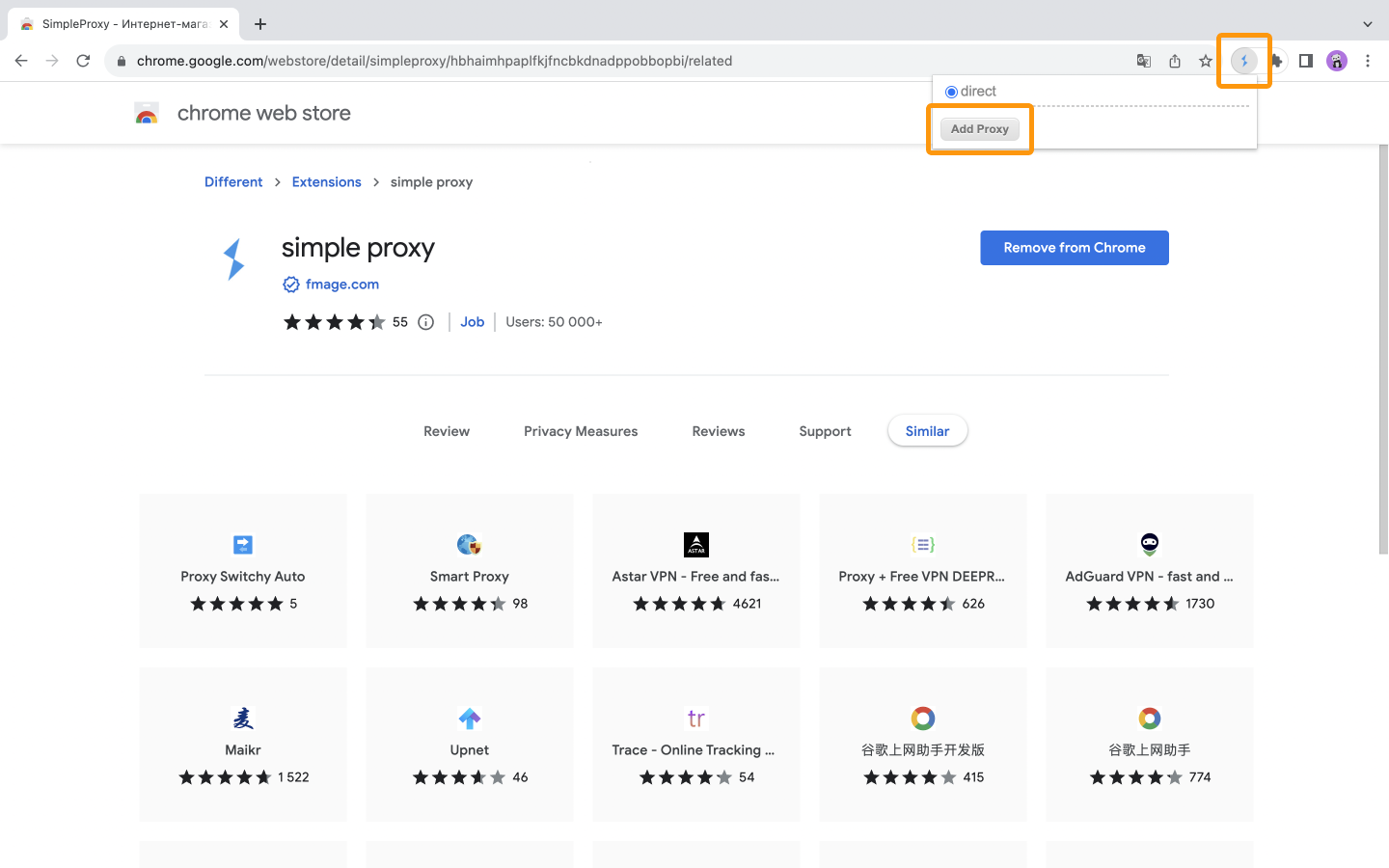The height and width of the screenshot is (868, 1389).
Task: Open the Extensions breadcrumb link
Action: click(x=327, y=182)
